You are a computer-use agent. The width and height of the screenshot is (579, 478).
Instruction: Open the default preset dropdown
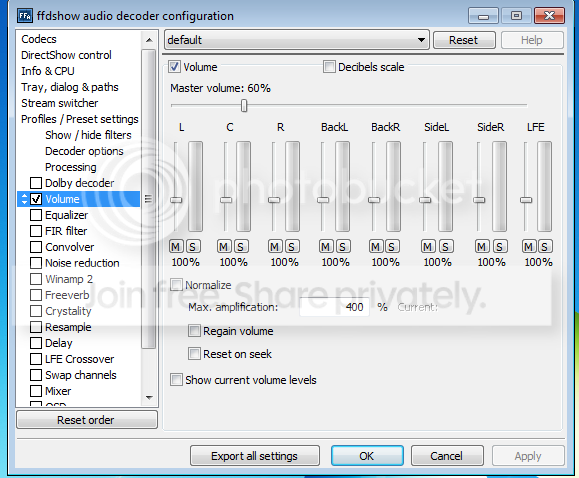pyautogui.click(x=297, y=40)
